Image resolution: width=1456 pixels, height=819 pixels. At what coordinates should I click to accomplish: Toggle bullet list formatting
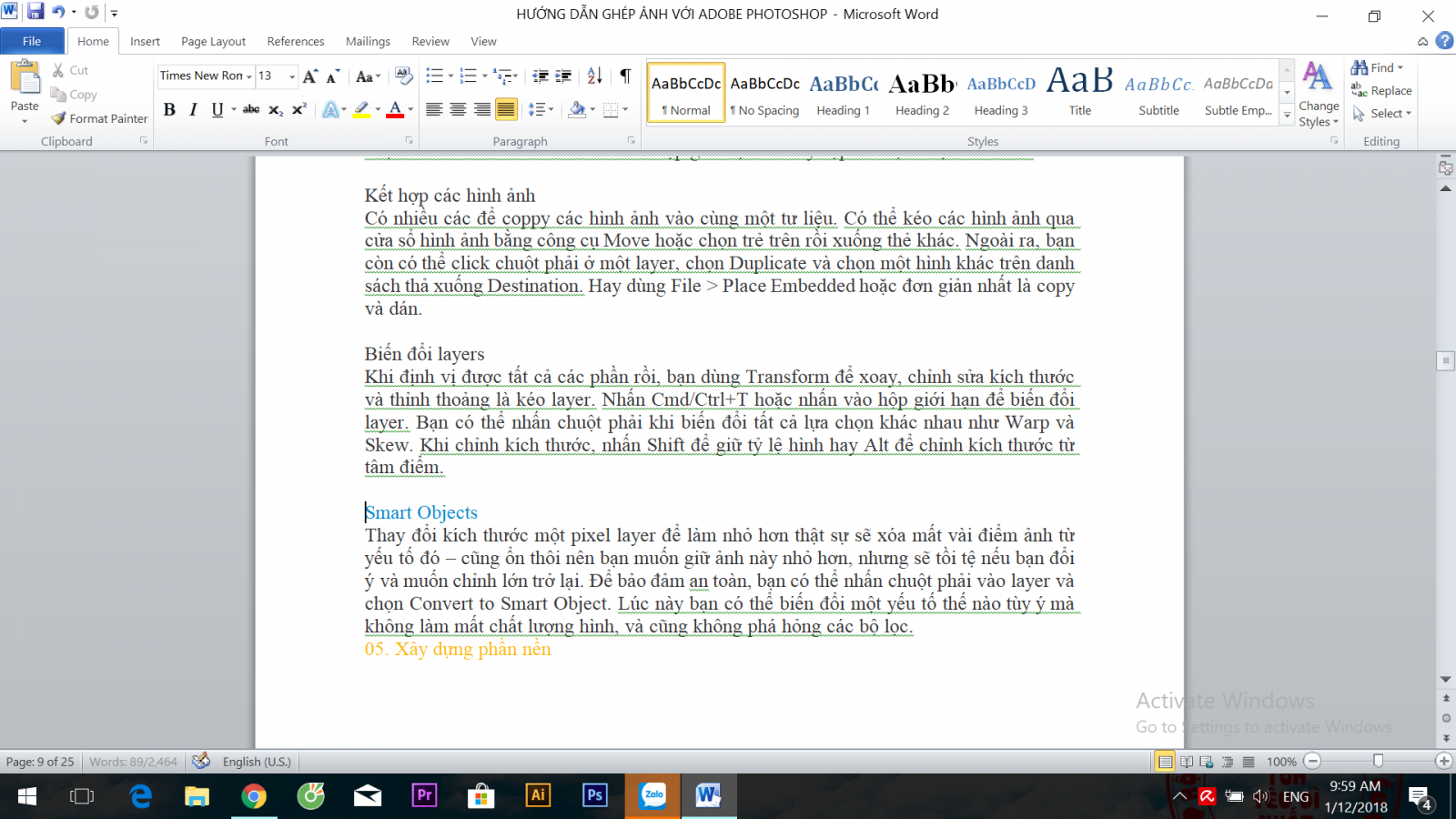434,76
